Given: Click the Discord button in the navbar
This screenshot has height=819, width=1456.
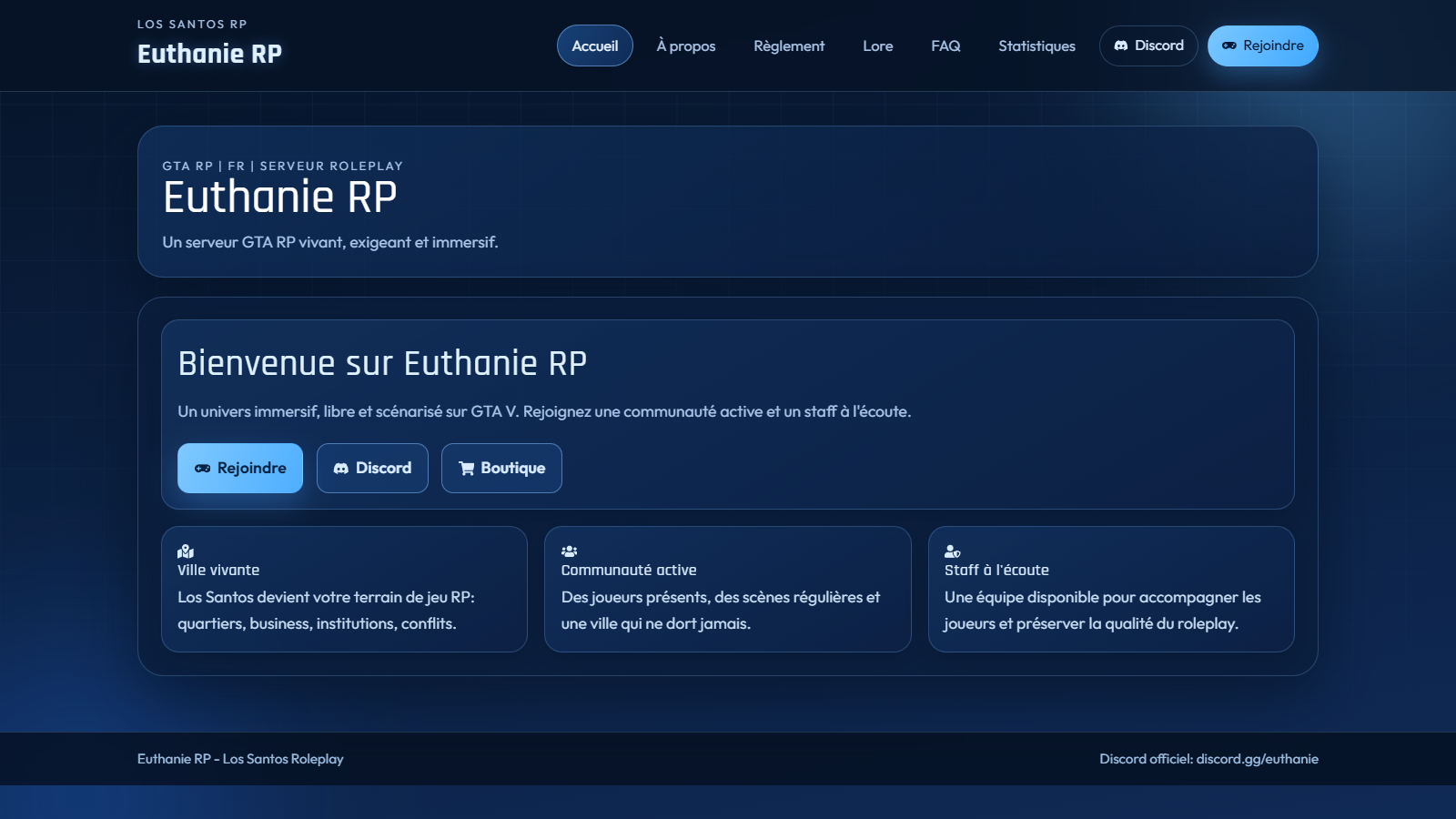Looking at the screenshot, I should [x=1148, y=45].
